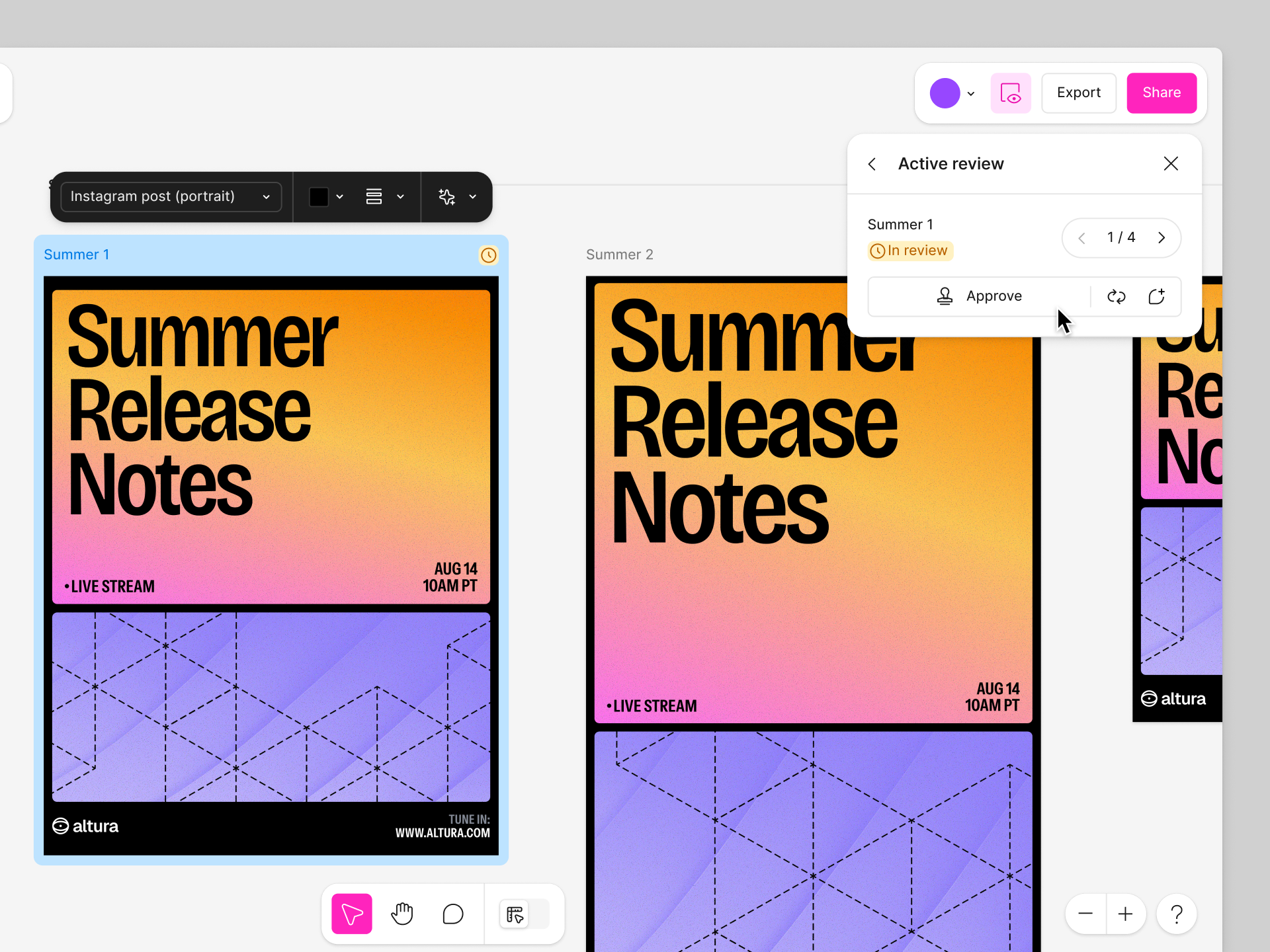Open Instagram post (portrait) size dropdown

(x=171, y=197)
